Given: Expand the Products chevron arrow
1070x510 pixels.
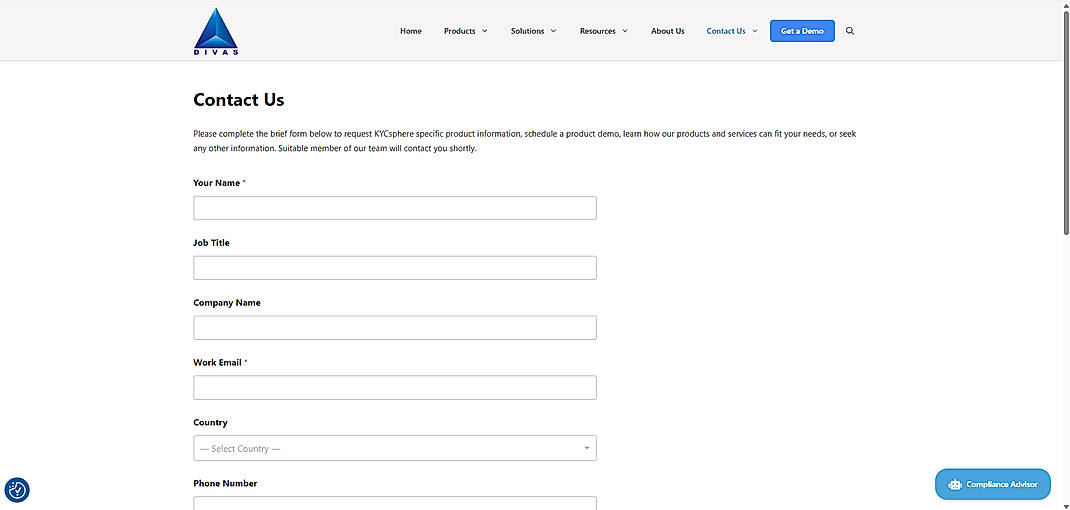Looking at the screenshot, I should coord(485,31).
